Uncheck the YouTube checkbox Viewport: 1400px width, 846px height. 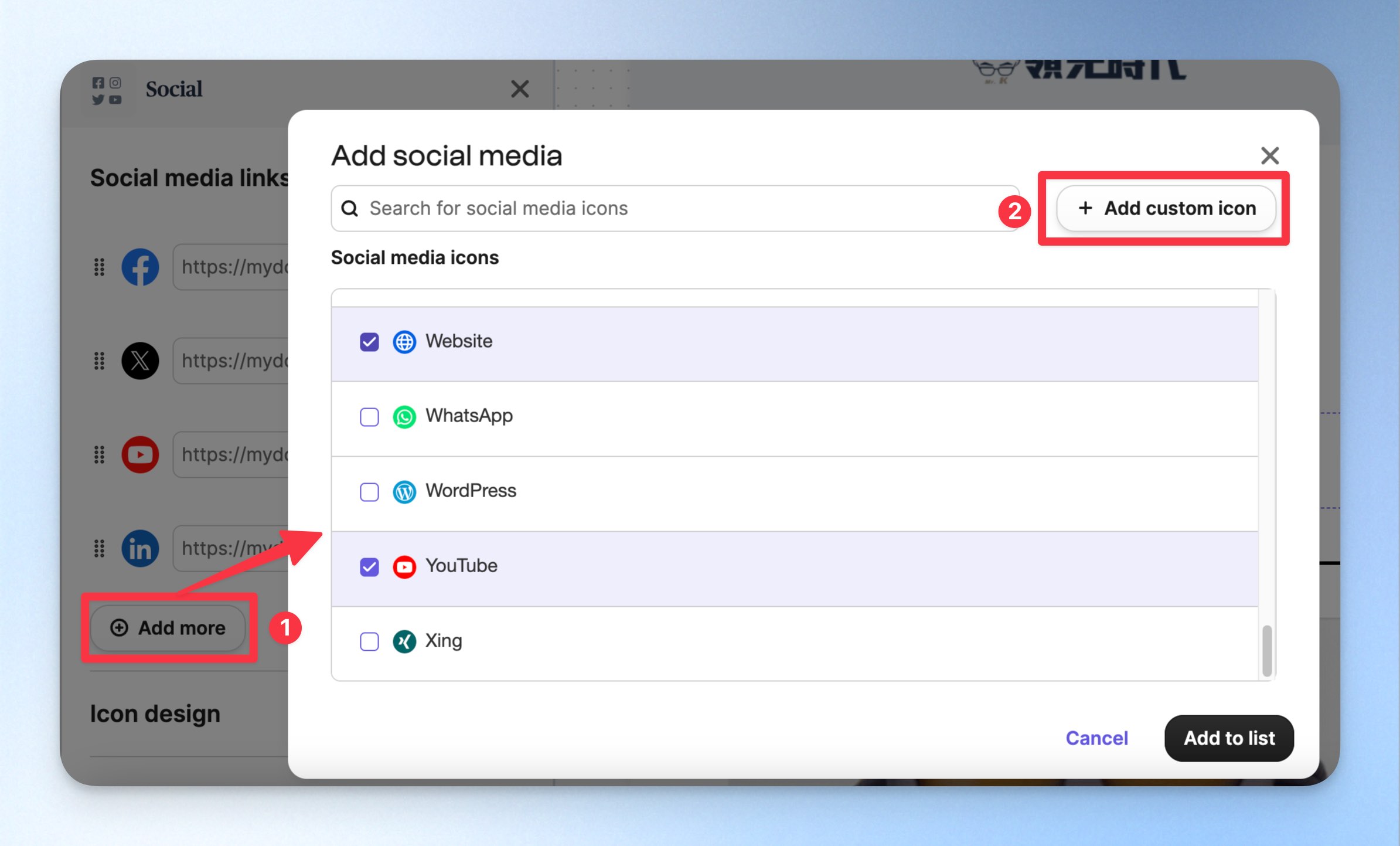369,566
